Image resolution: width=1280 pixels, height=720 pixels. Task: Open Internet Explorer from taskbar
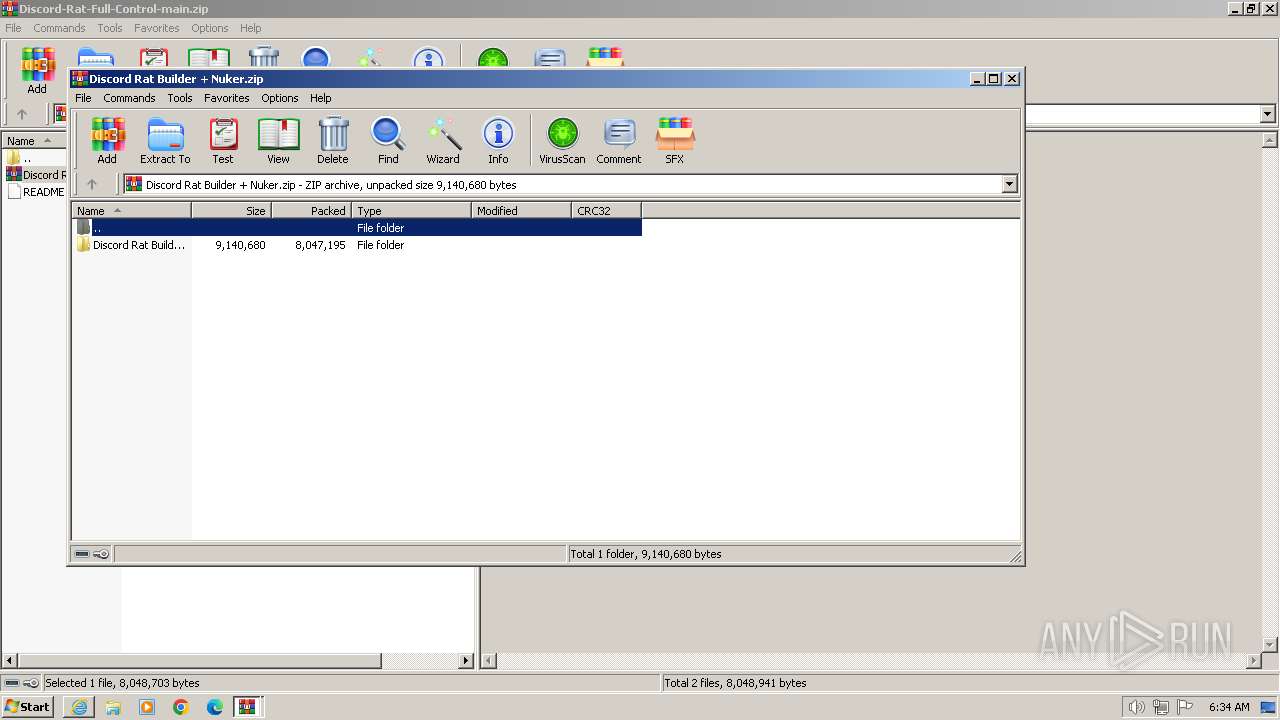(79, 707)
